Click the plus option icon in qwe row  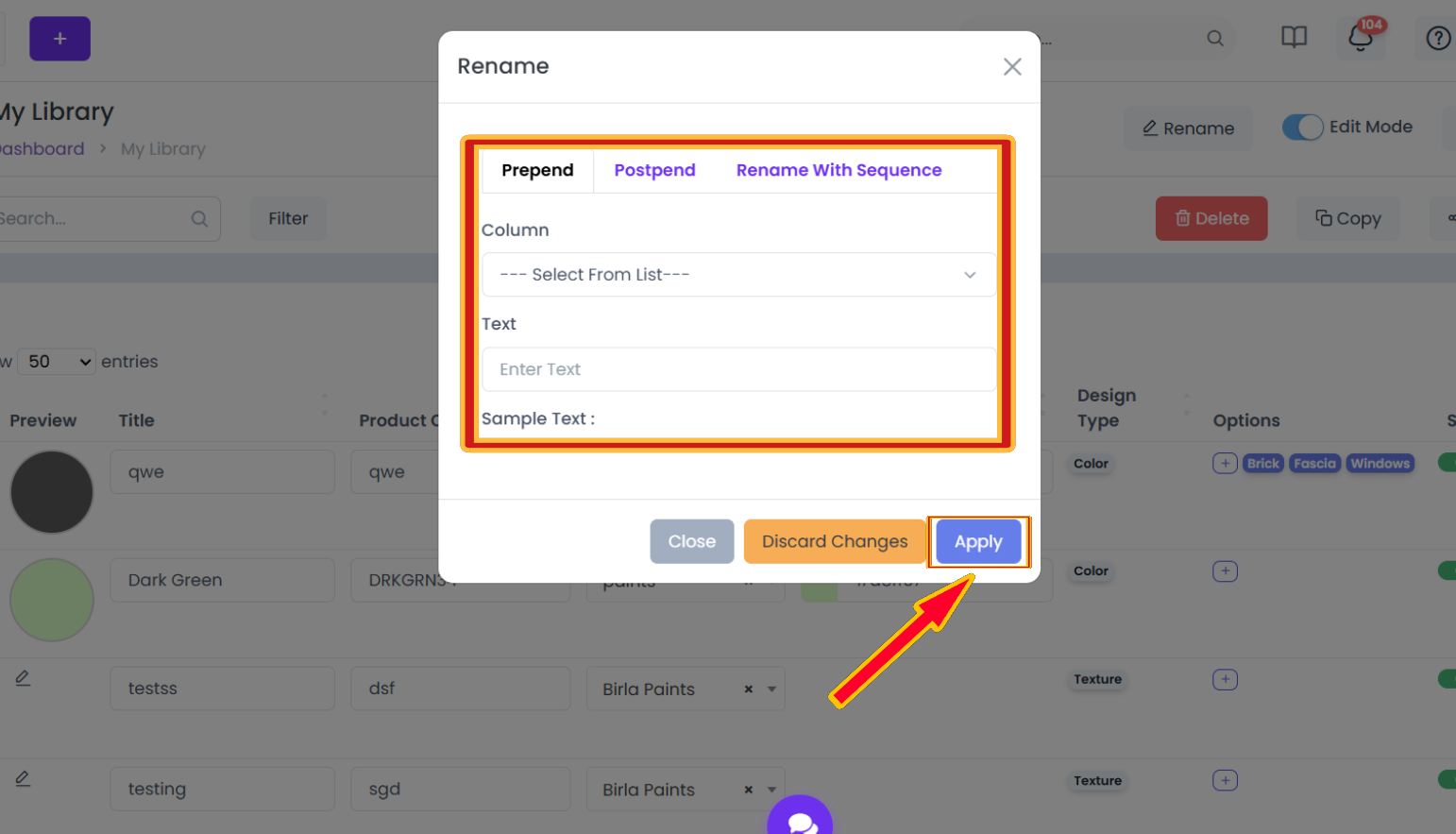1225,463
